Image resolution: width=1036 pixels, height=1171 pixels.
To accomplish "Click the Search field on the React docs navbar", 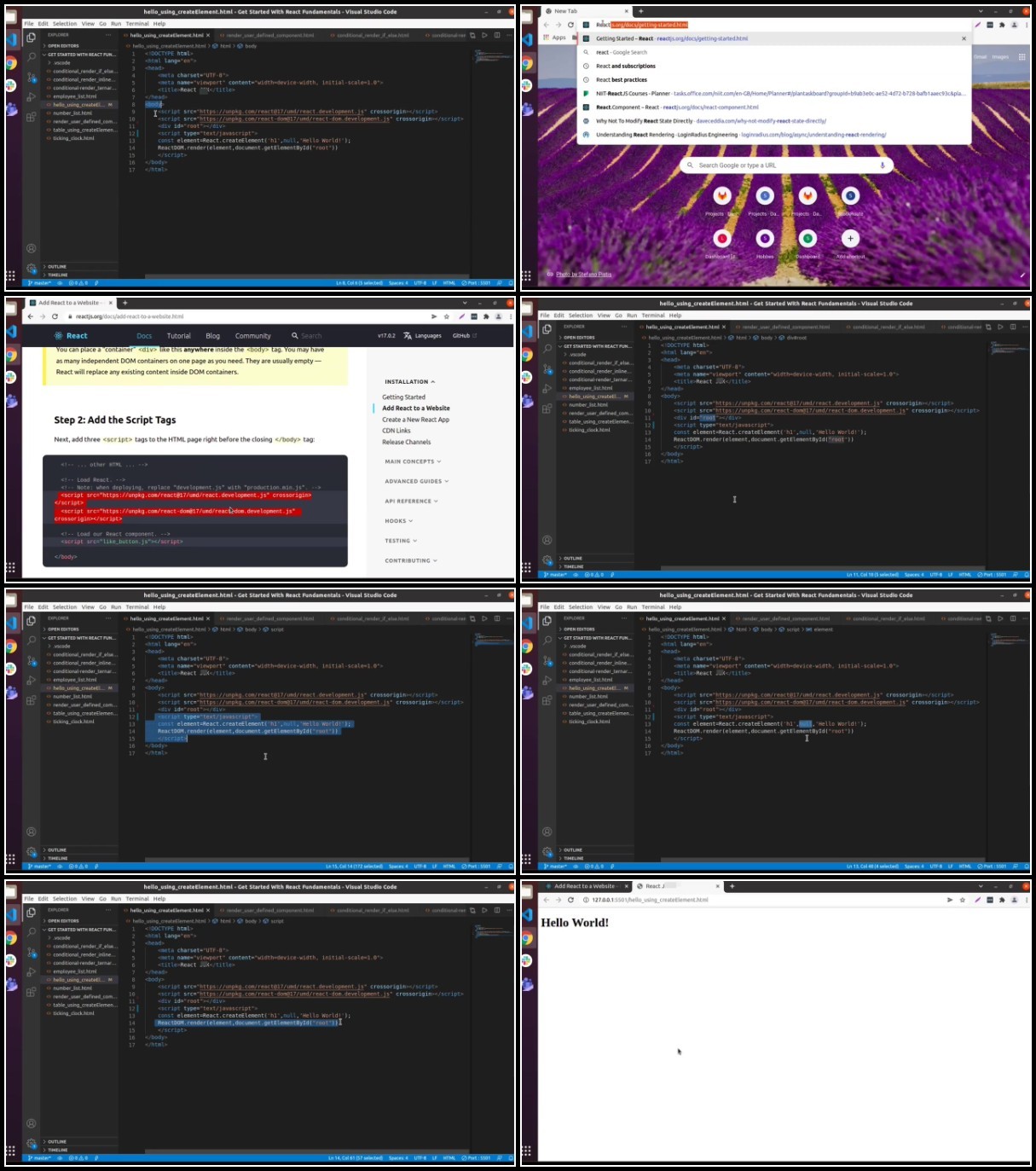I will (308, 336).
